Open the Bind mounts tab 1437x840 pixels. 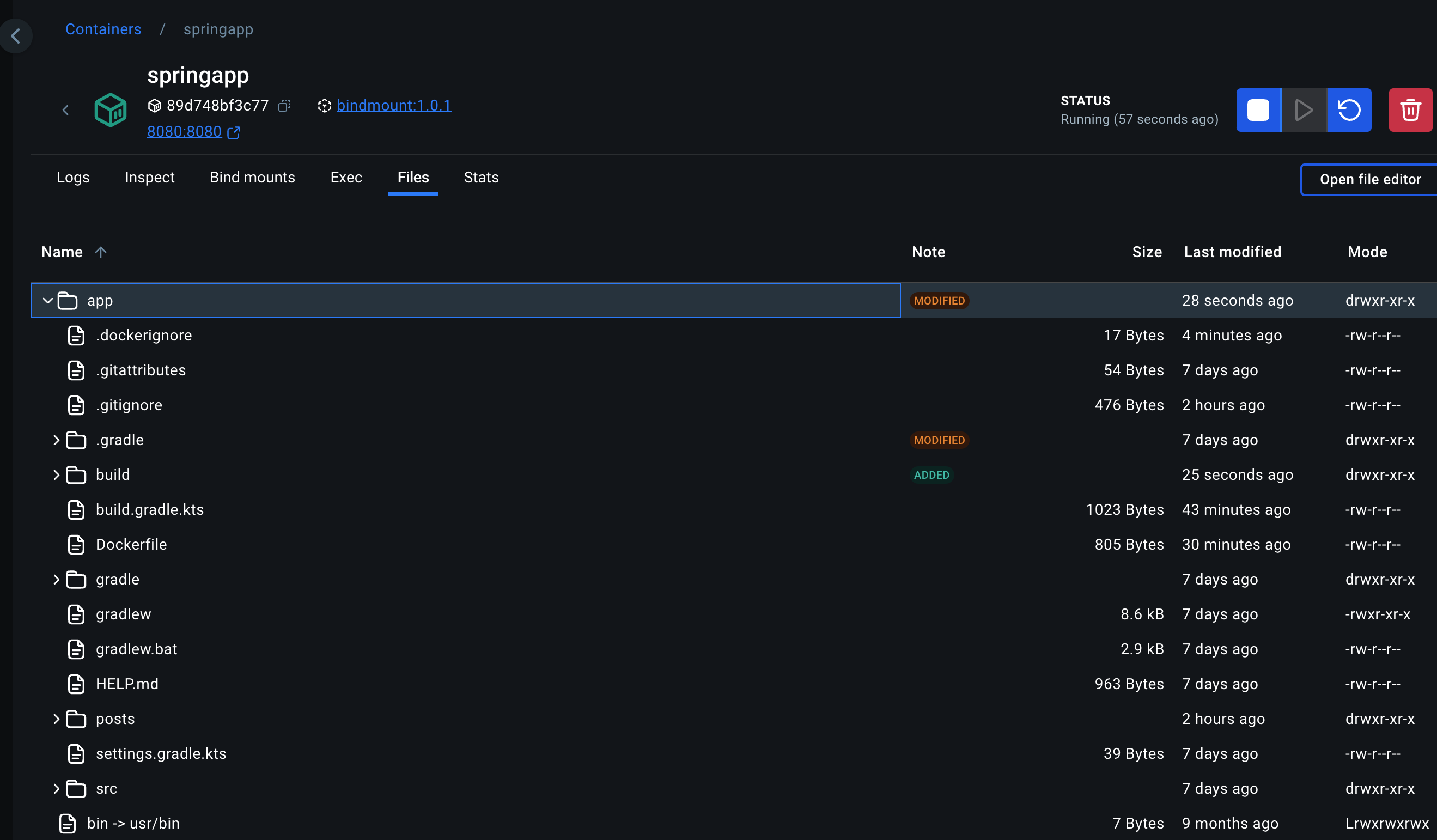point(252,178)
